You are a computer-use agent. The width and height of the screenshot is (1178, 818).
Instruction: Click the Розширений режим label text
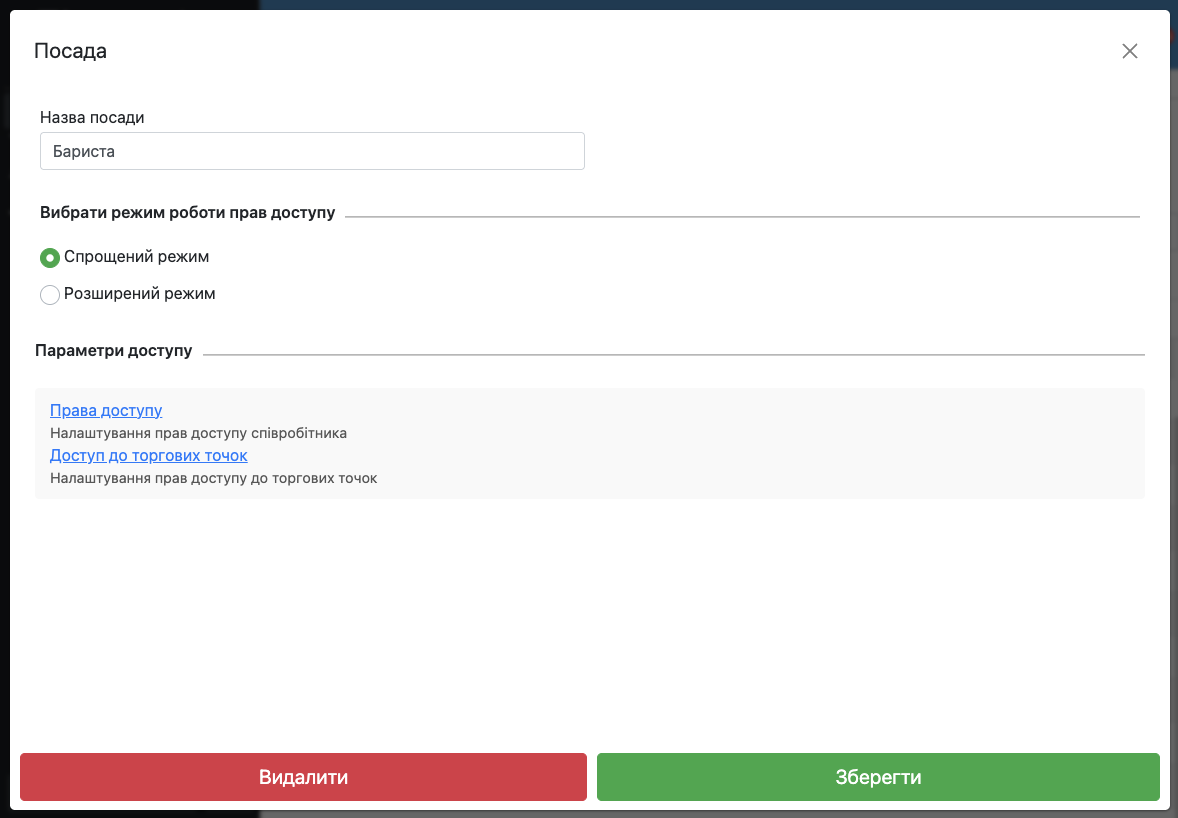(x=139, y=294)
